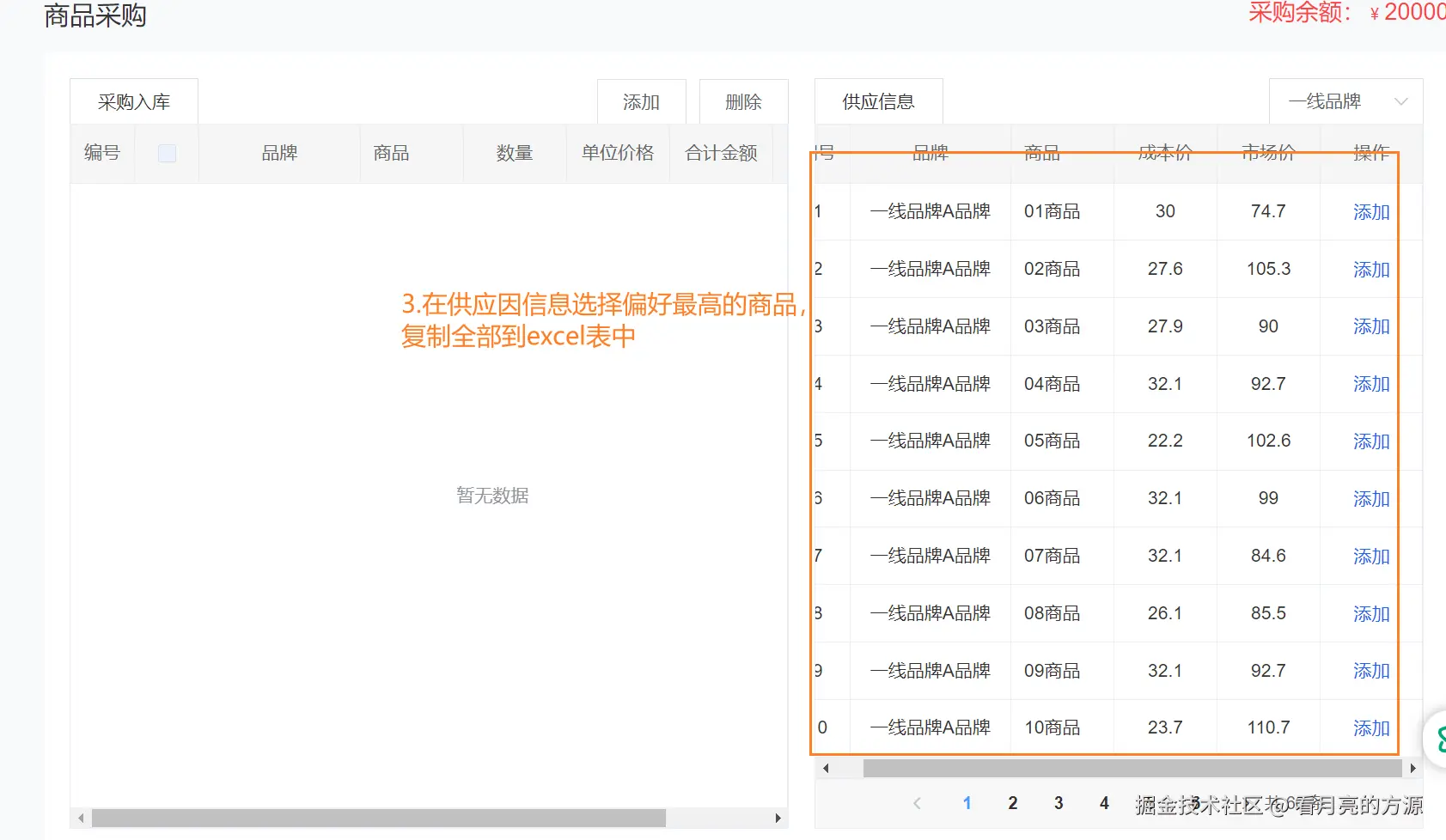
Task: Add 05商品 using its 添加 link
Action: pyautogui.click(x=1371, y=441)
